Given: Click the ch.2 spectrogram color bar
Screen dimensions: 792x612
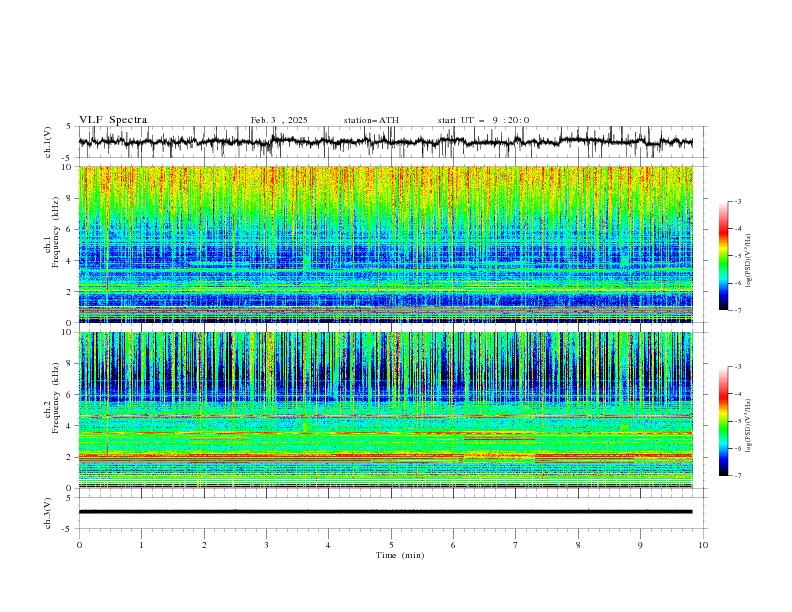Looking at the screenshot, I should (723, 421).
